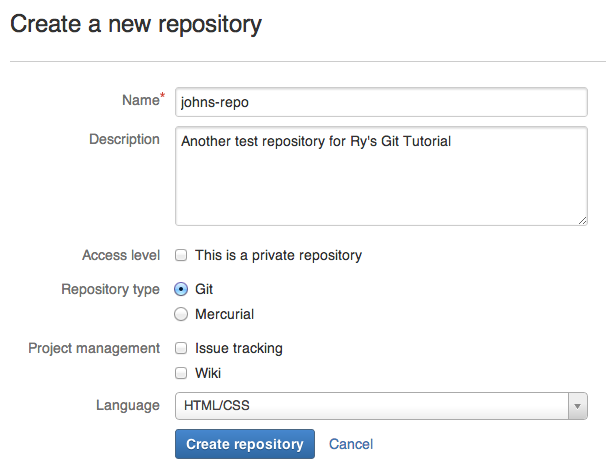Click the Issue tracking option text

click(x=239, y=348)
